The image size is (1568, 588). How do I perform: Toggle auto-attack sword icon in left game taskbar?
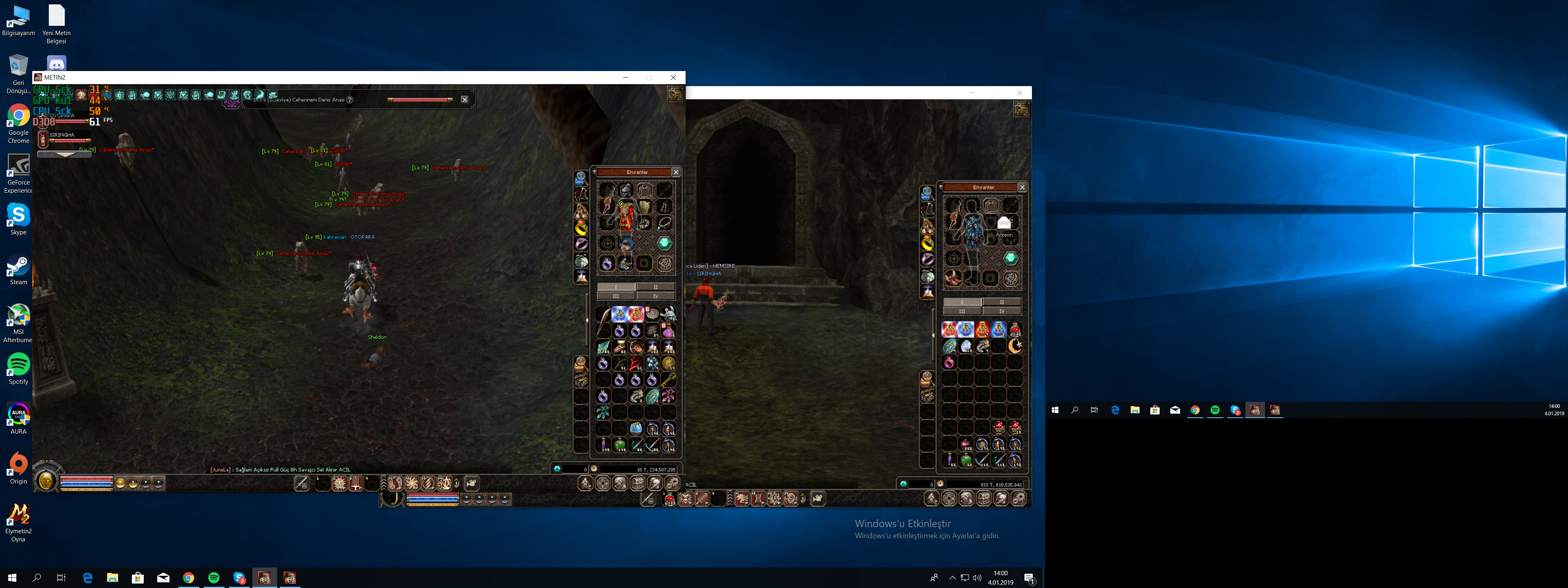tap(301, 483)
